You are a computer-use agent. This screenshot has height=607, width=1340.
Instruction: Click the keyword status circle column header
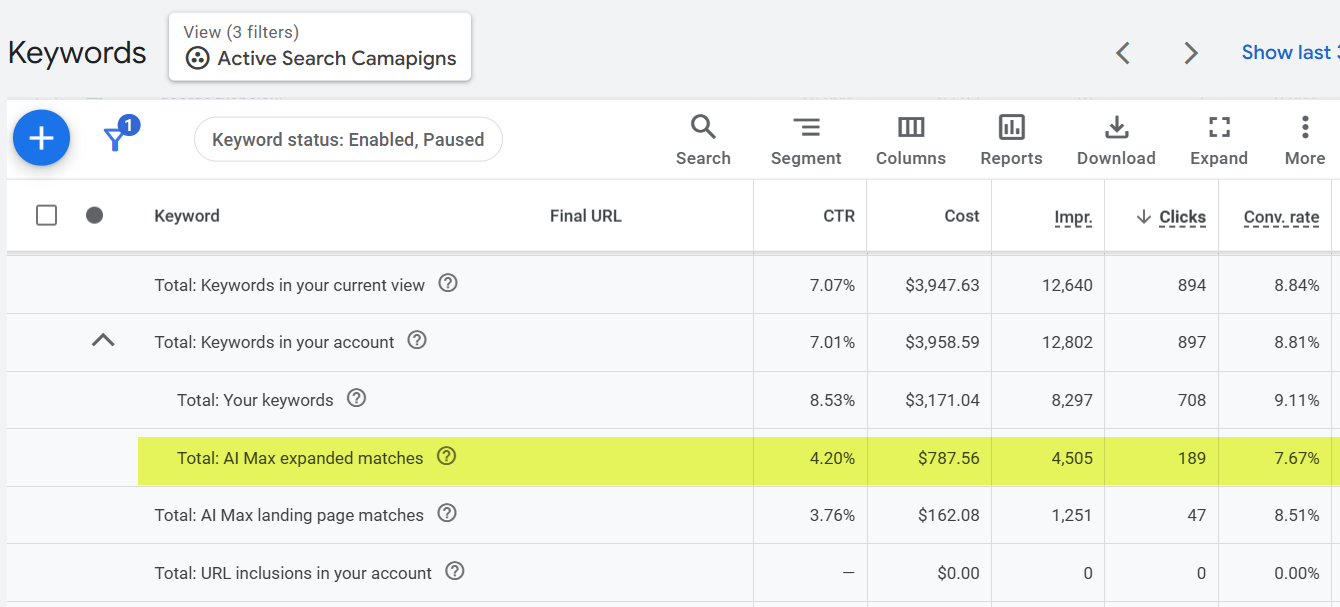tap(94, 215)
